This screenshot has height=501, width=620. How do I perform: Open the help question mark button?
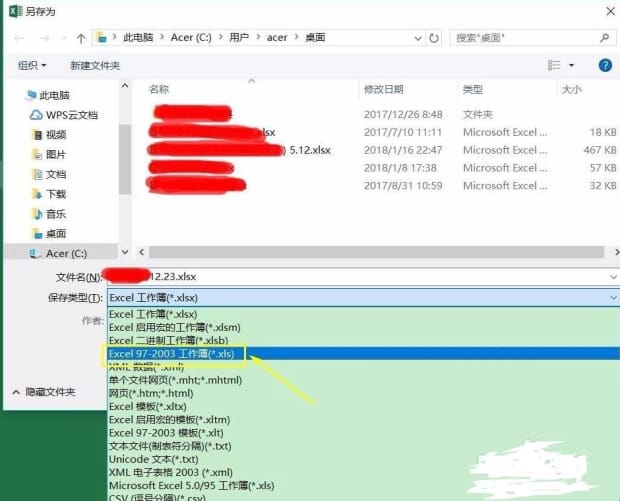click(605, 65)
